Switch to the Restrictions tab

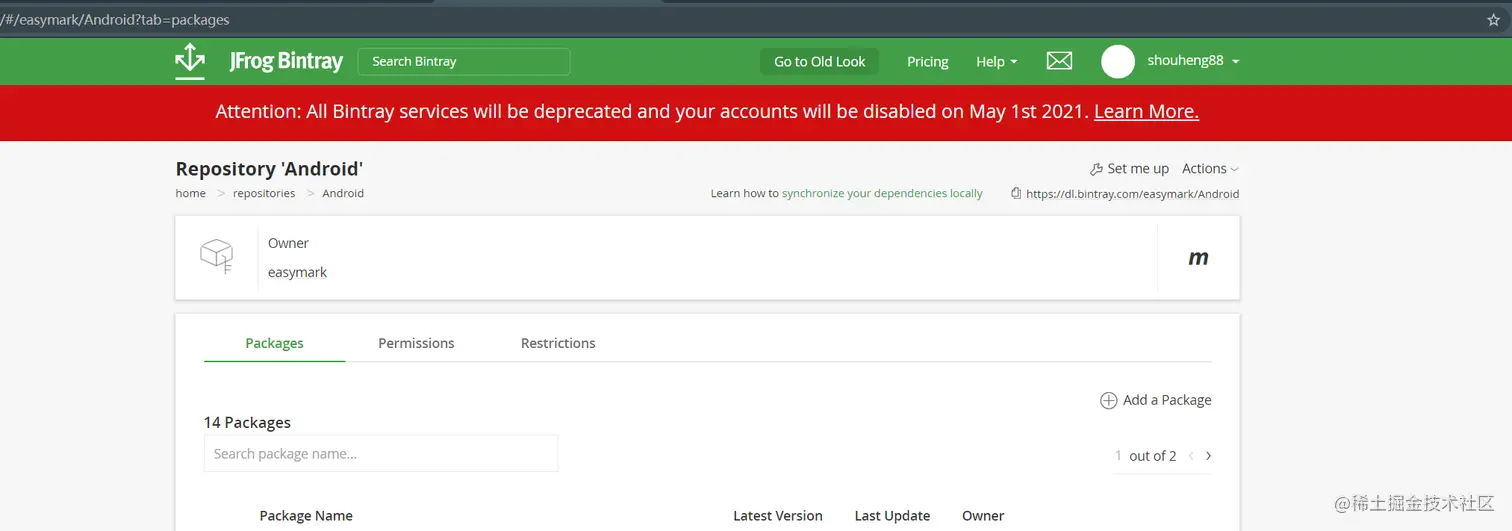558,343
